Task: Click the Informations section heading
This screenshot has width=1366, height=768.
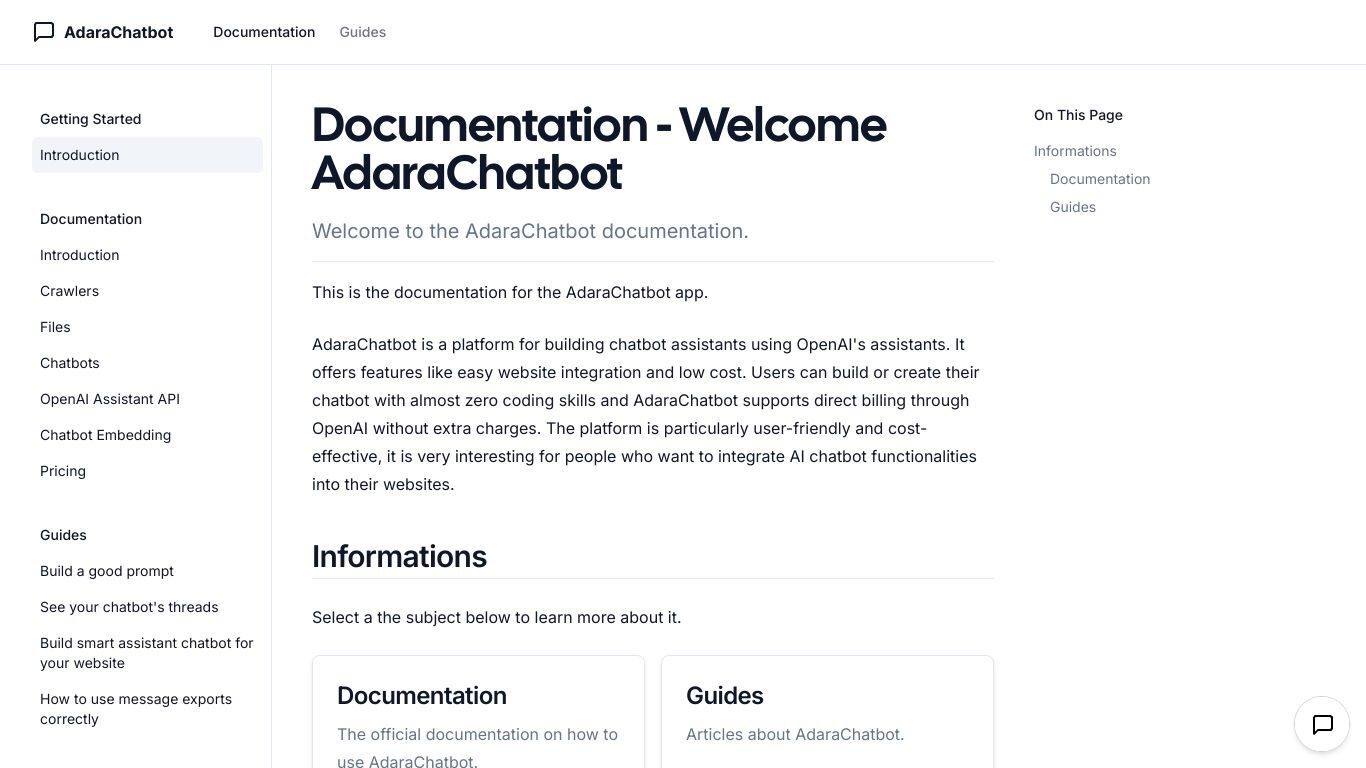Action: (399, 556)
